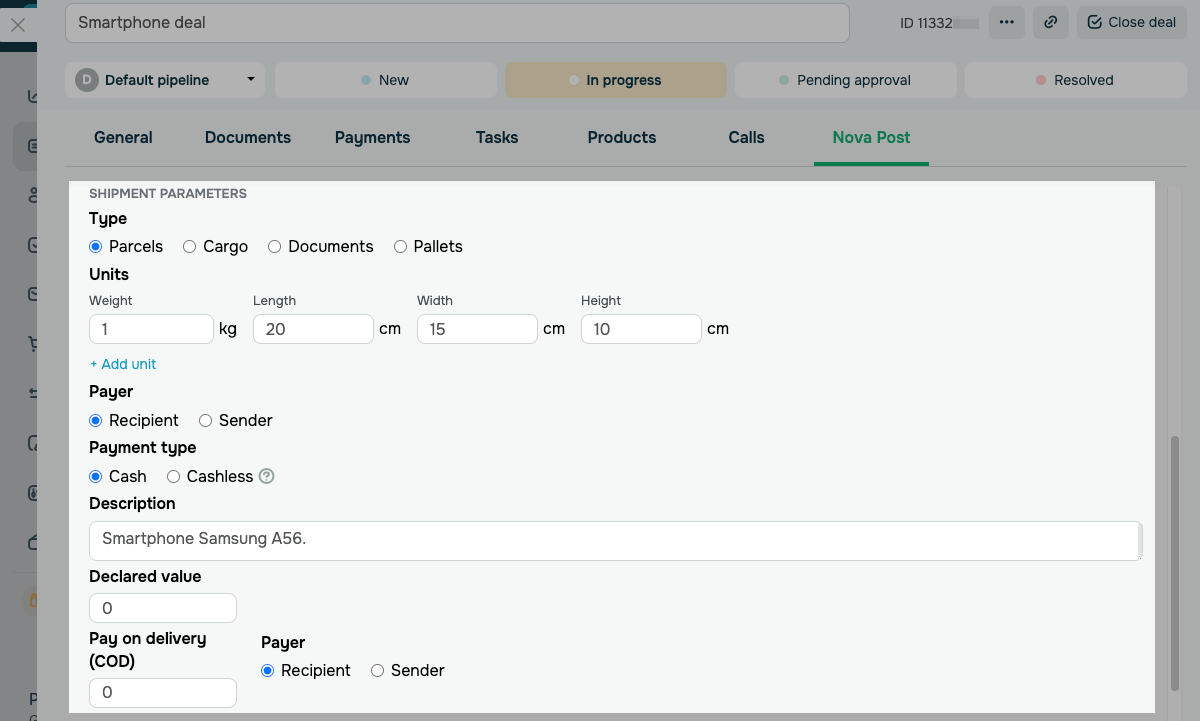The width and height of the screenshot is (1200, 721).
Task: Click the vertical scrollbar of the form
Action: (1175, 560)
